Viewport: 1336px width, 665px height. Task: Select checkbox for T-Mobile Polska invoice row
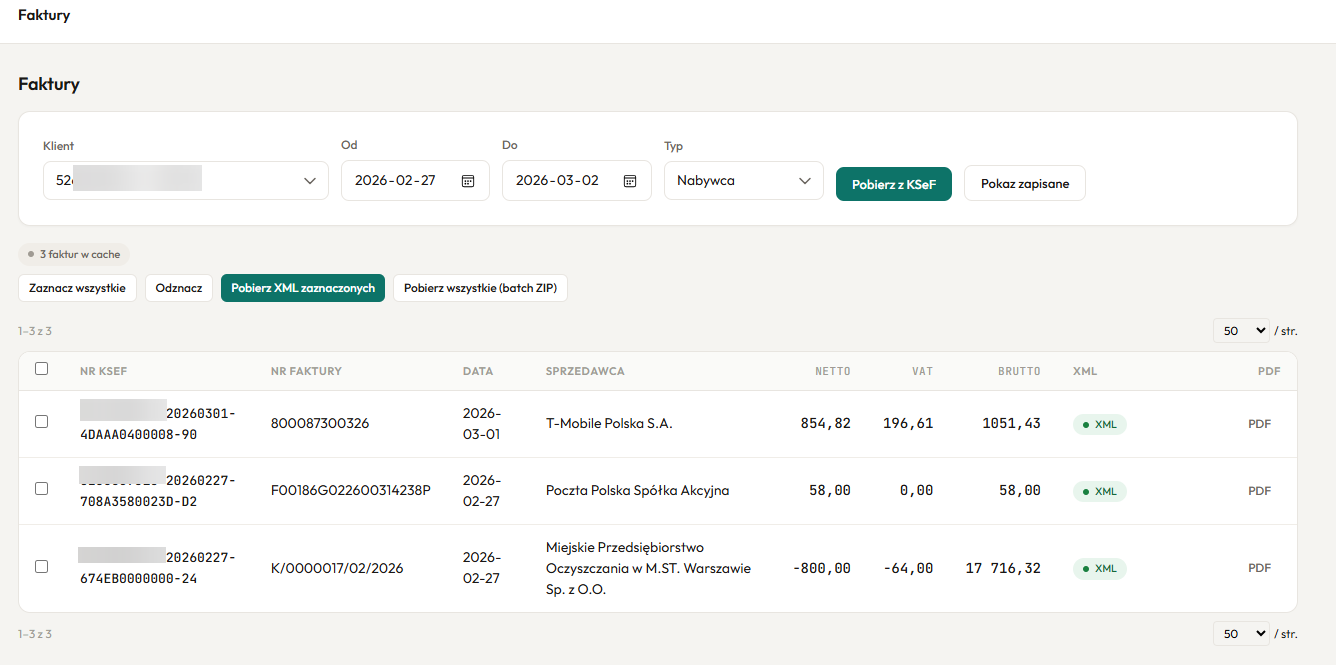(41, 422)
